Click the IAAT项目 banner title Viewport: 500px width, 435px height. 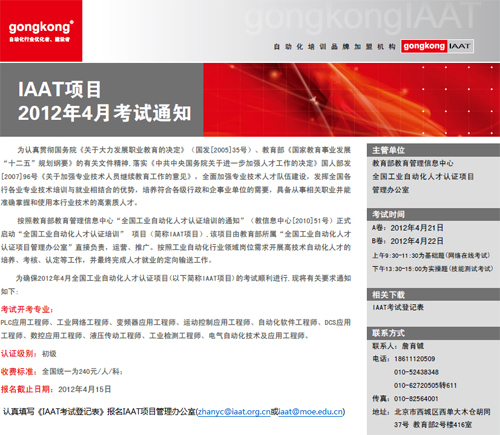[59, 89]
